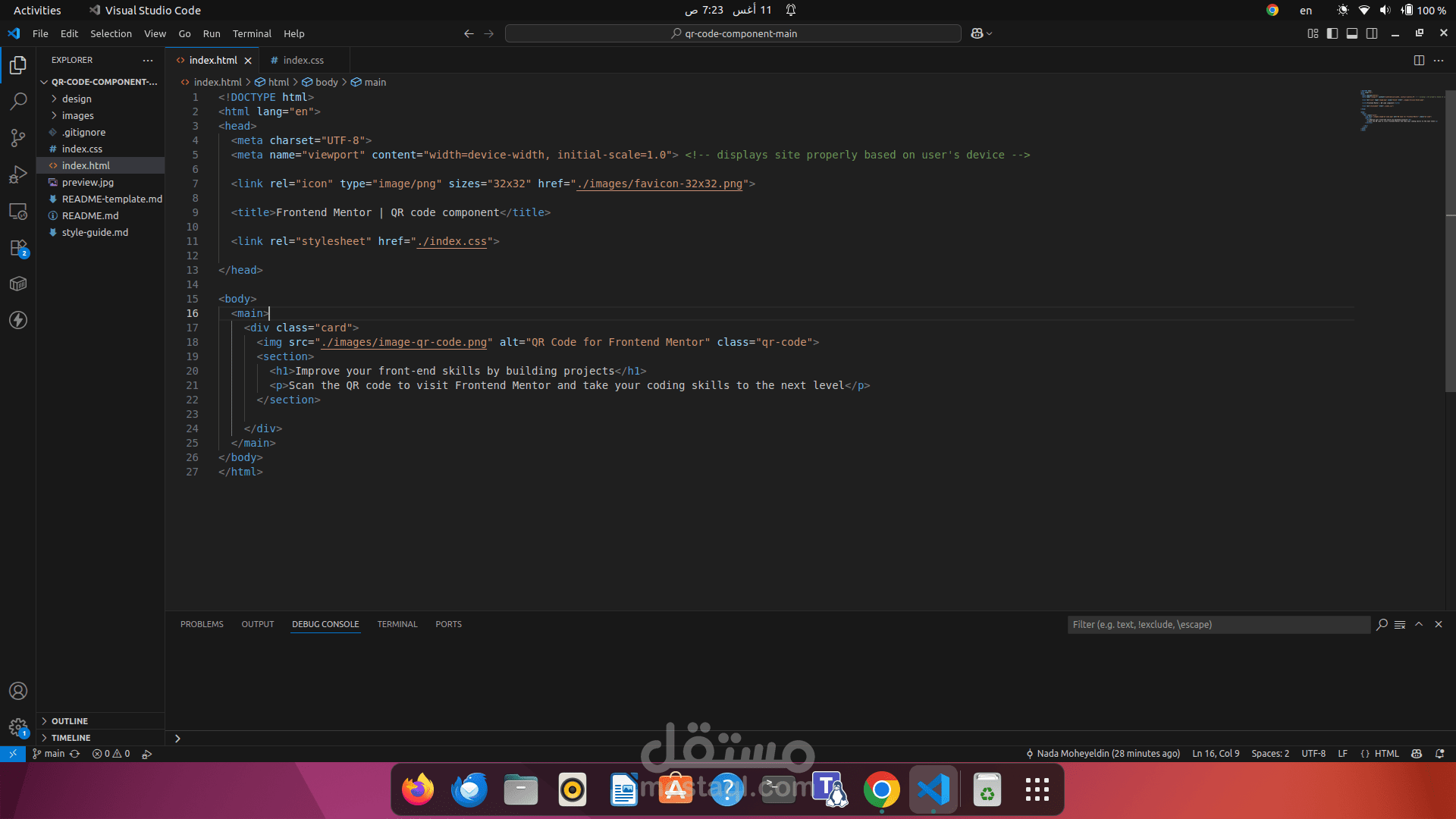The image size is (1456, 819).
Task: Open editor more actions ellipsis
Action: (1439, 60)
